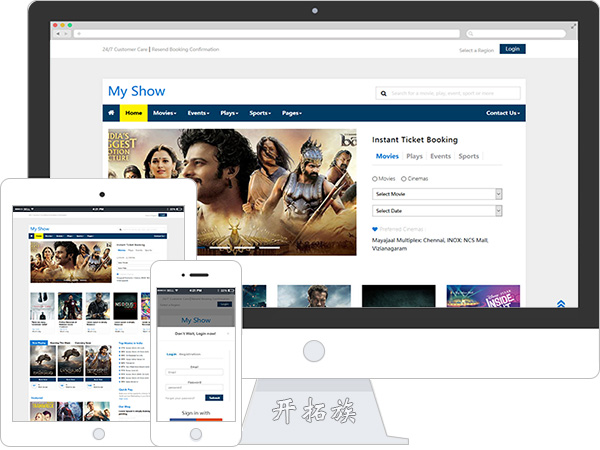Switch to Plays tab in Ticket Booking

414,156
